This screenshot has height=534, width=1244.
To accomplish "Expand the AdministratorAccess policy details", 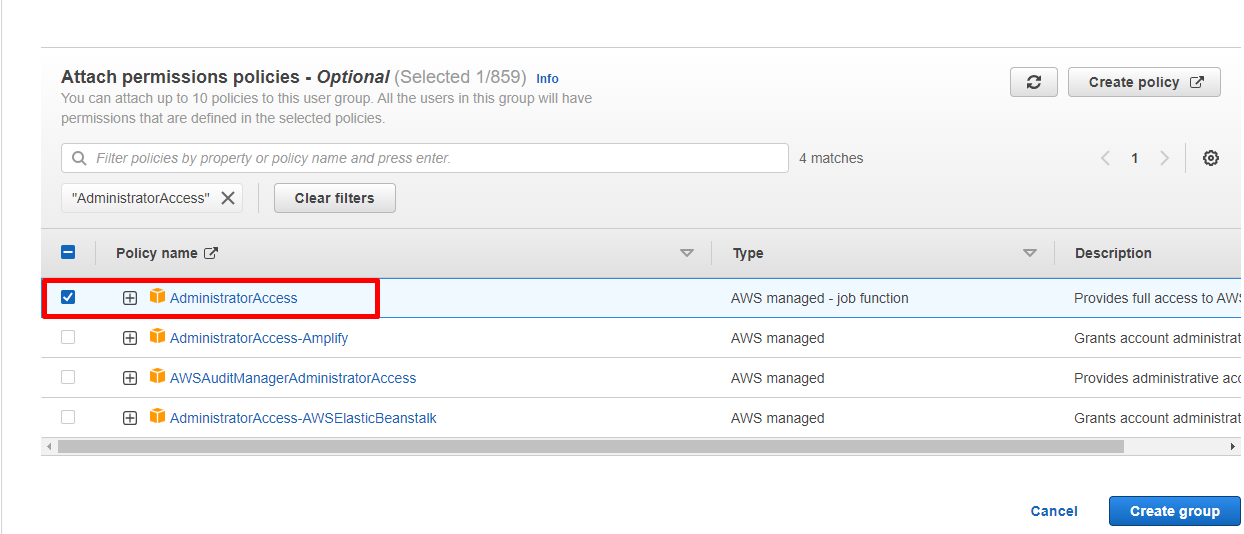I will 130,298.
